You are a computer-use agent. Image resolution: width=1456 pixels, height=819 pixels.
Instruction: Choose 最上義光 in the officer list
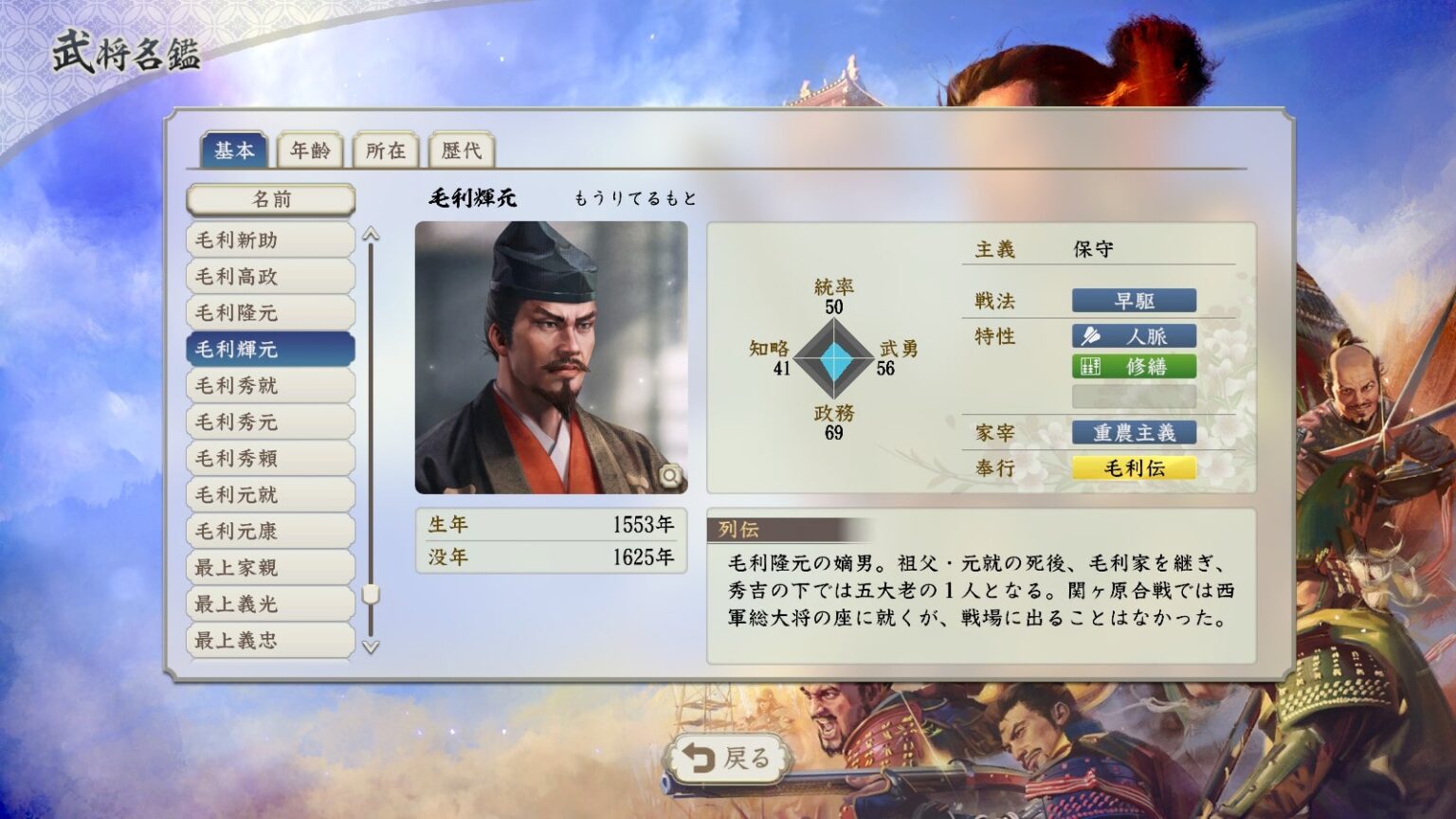click(x=271, y=604)
